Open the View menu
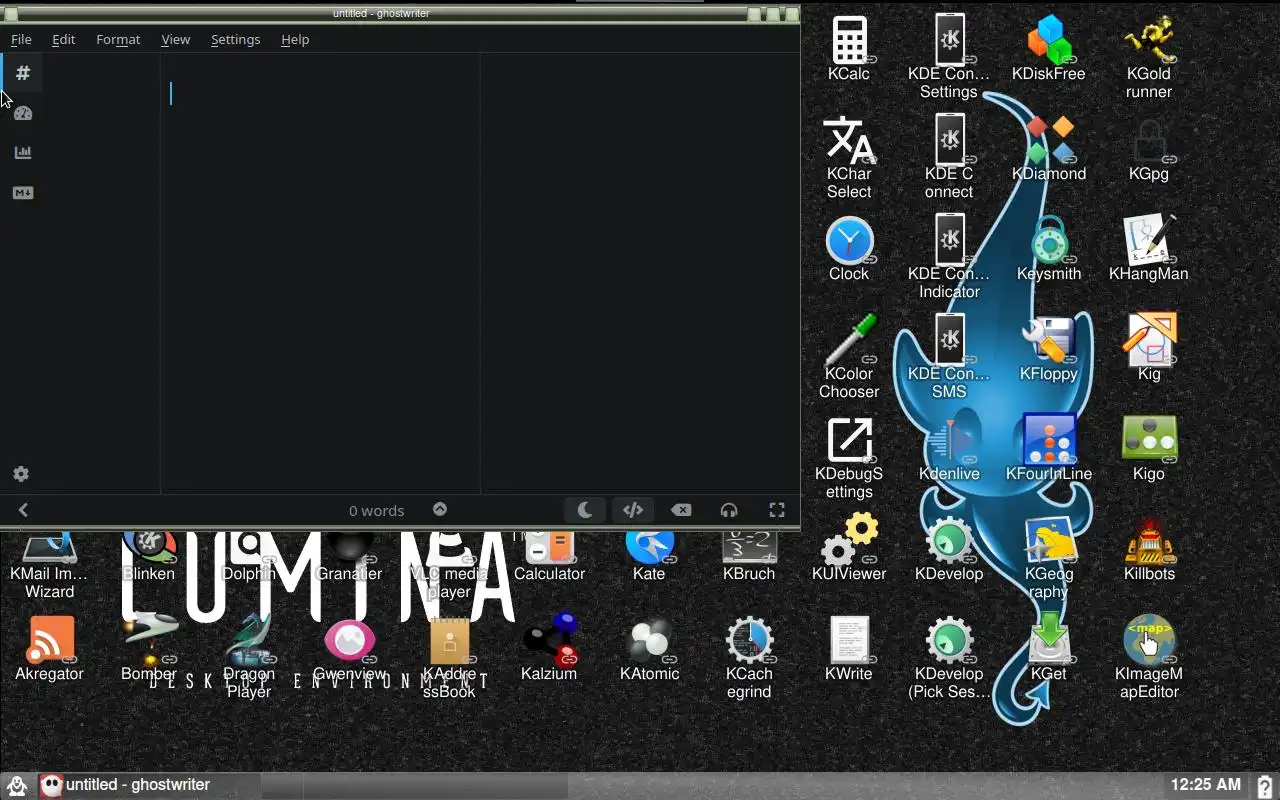 175,39
